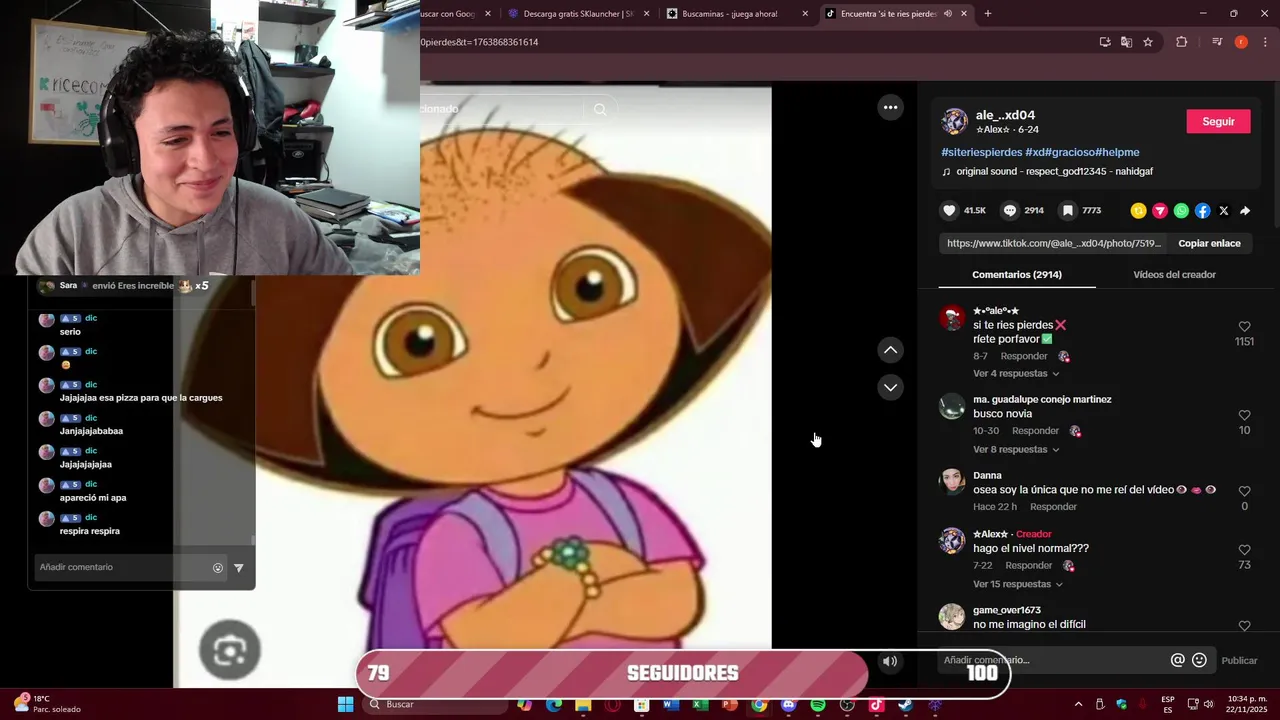Share the post to X

1224,211
